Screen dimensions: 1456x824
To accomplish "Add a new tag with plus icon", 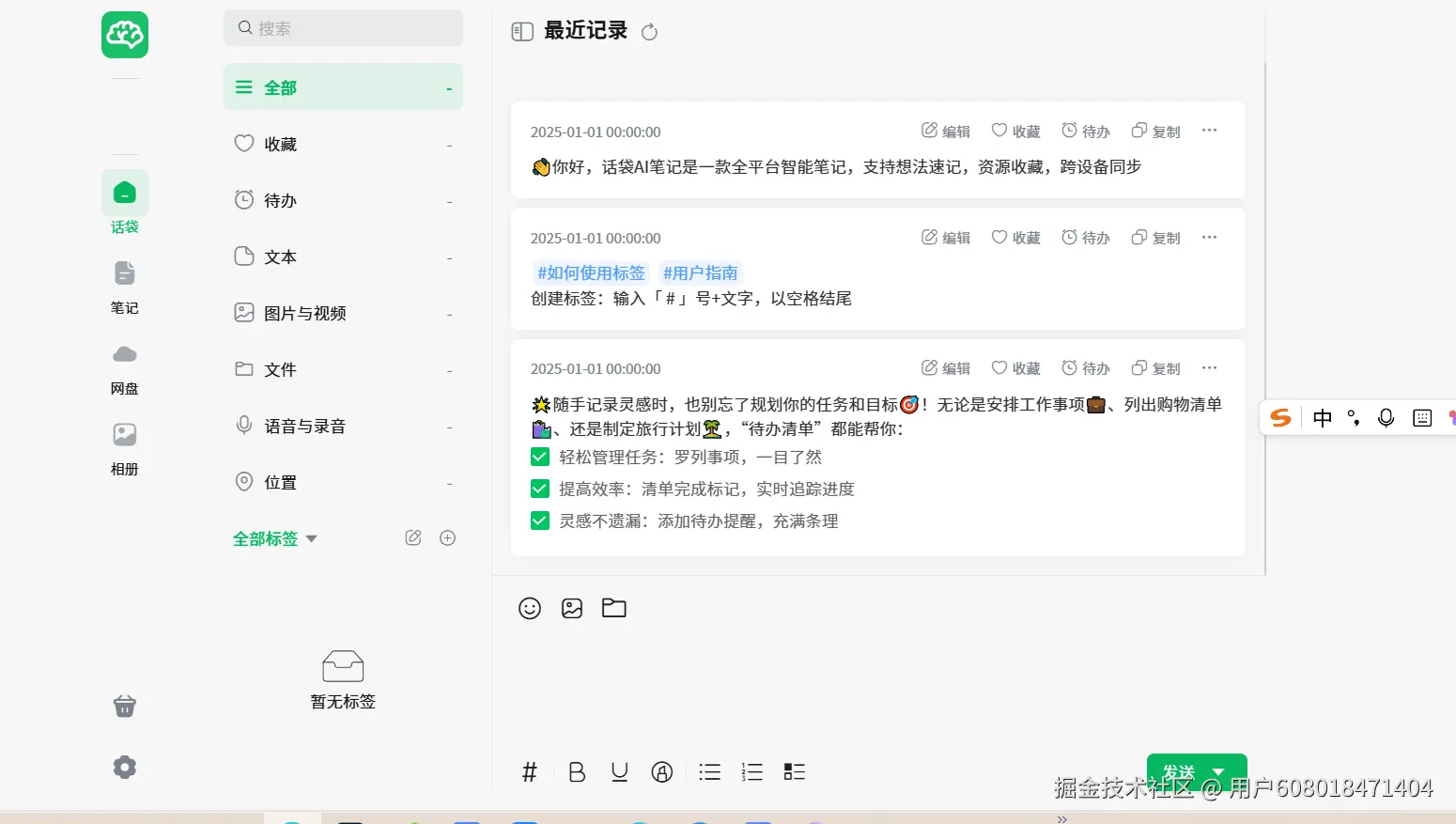I will click(448, 538).
